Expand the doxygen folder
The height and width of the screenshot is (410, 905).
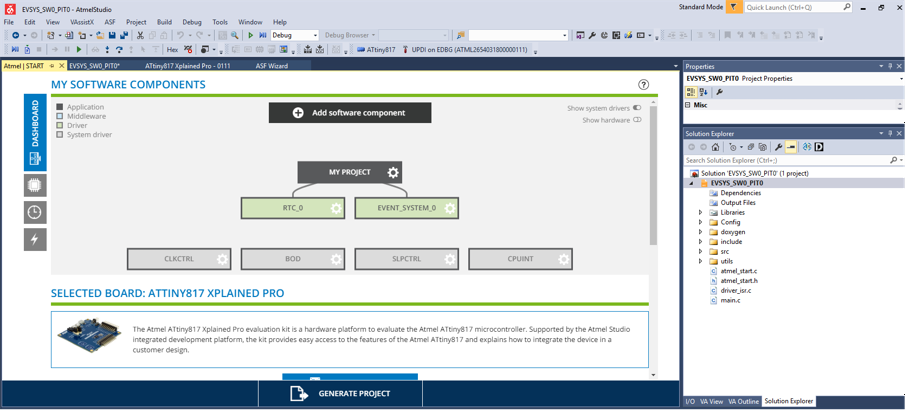pos(701,232)
